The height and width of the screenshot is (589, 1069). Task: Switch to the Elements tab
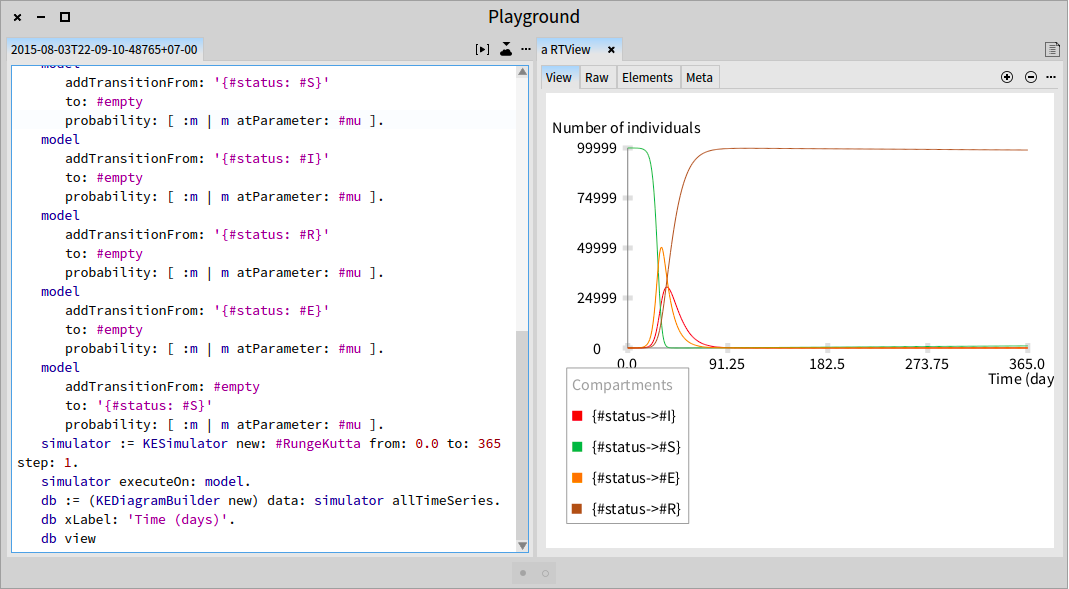tap(647, 78)
